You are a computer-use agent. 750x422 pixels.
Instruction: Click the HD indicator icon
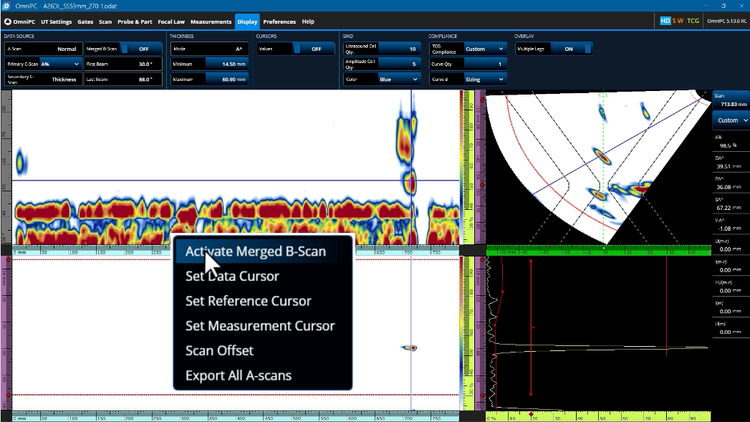point(665,21)
